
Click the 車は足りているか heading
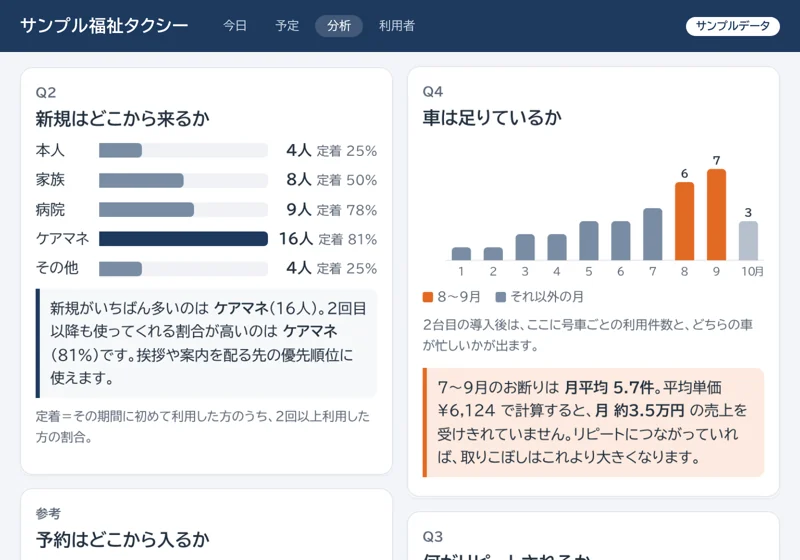pyautogui.click(x=492, y=117)
